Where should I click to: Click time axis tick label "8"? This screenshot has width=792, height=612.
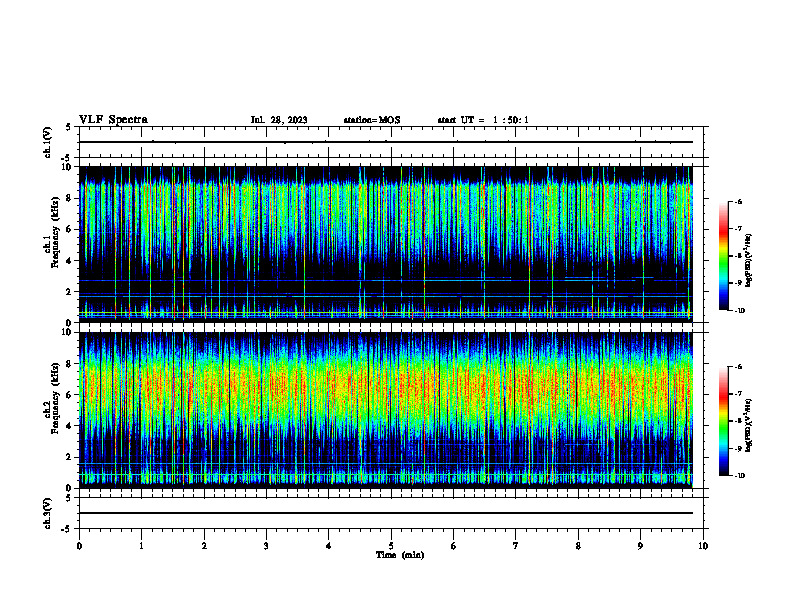click(x=578, y=546)
